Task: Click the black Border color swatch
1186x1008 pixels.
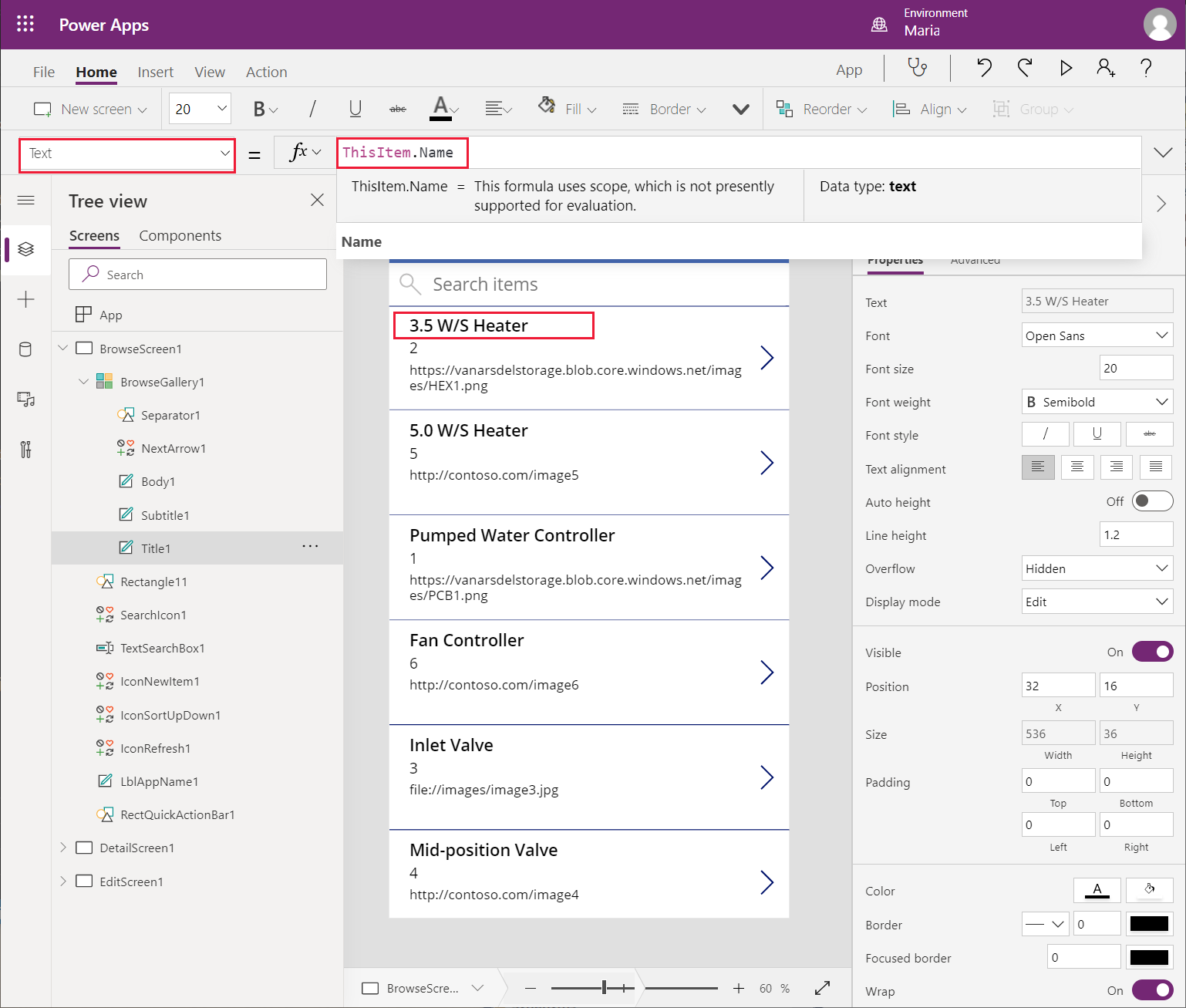Action: tap(1149, 924)
